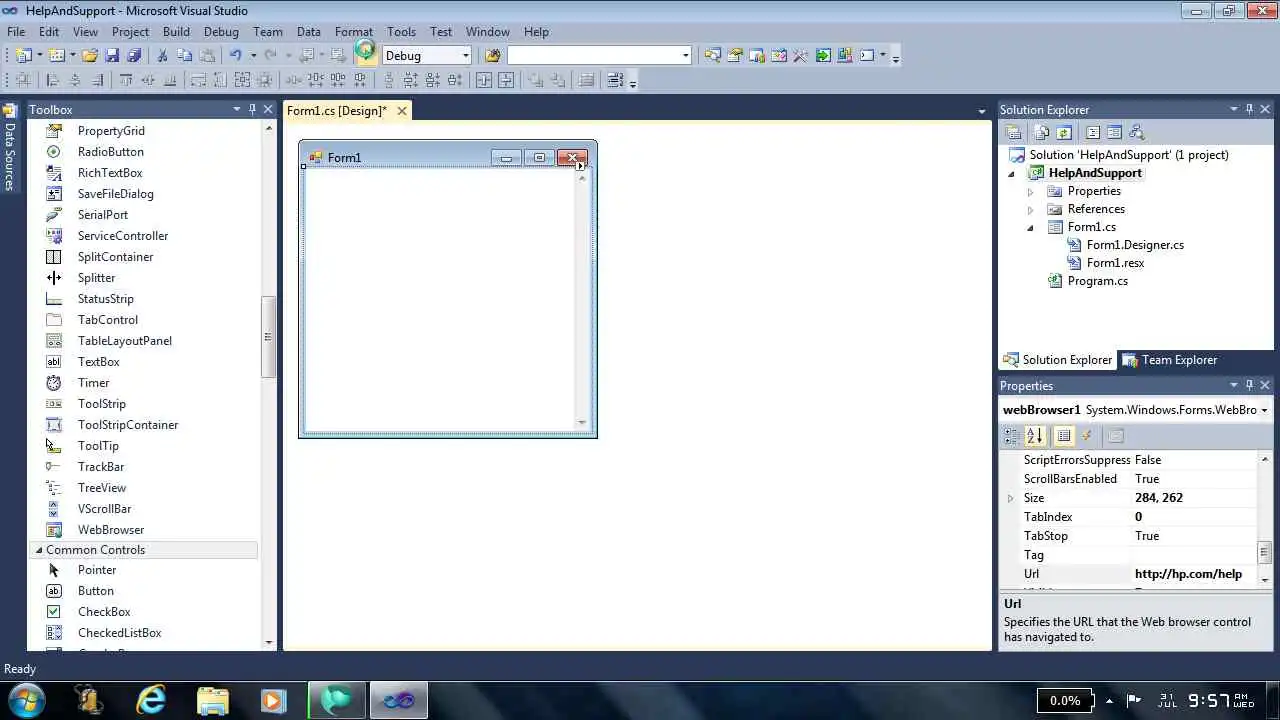Open the Data Sources side tab
This screenshot has height=720, width=1280.
click(10, 147)
